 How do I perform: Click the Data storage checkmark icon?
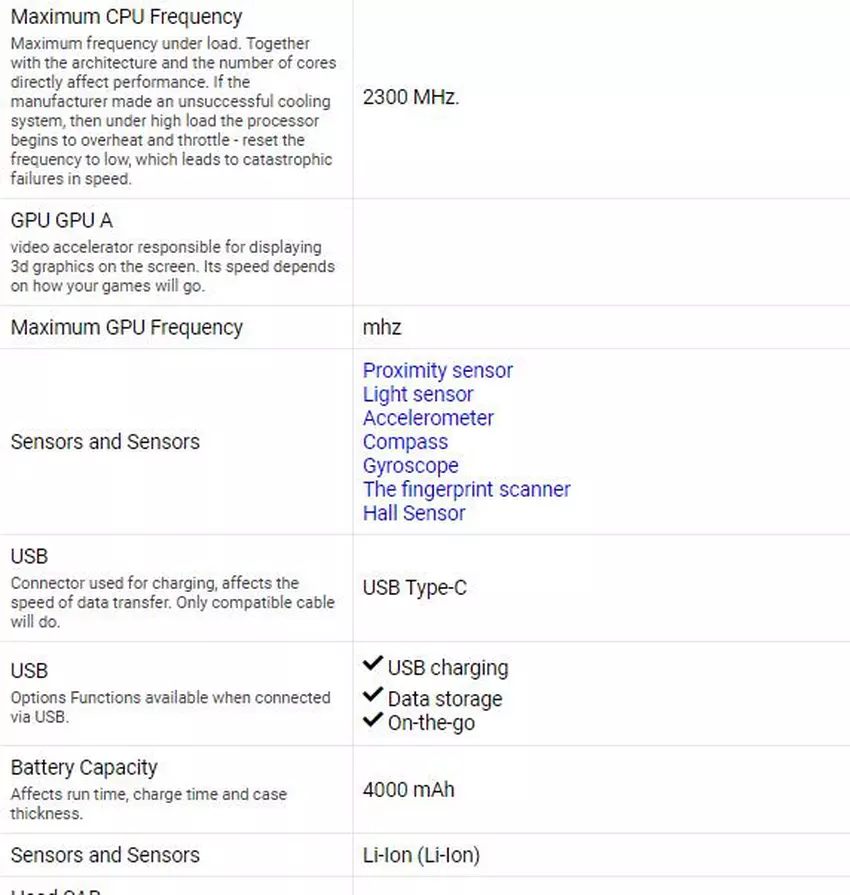[373, 695]
